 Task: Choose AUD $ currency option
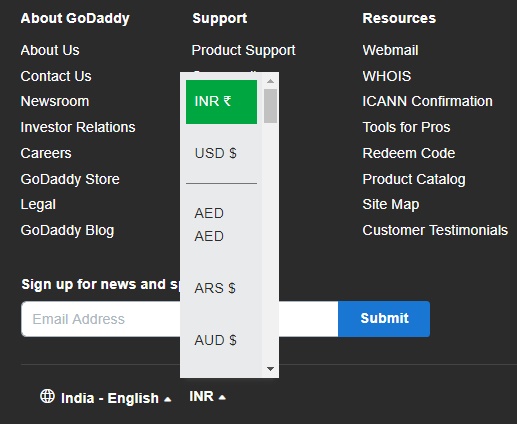coord(221,340)
